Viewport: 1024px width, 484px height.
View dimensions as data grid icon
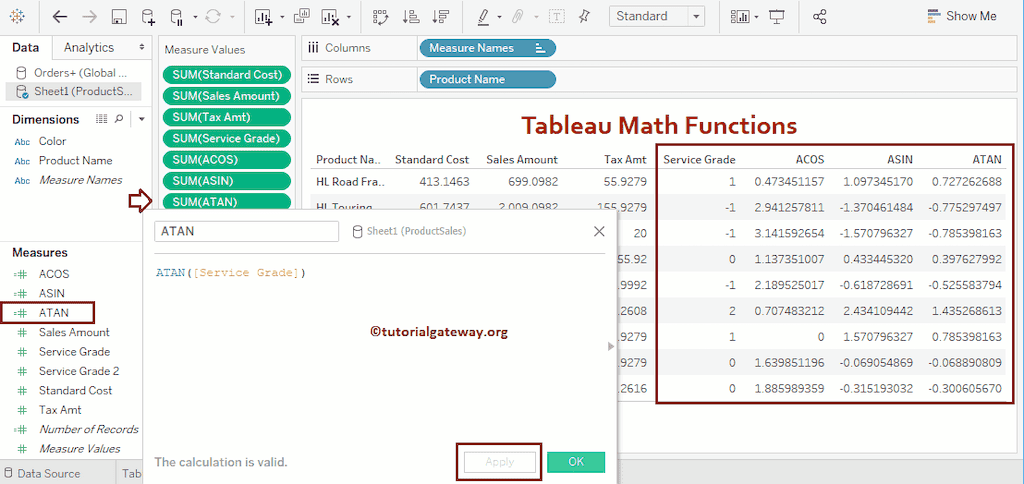(x=101, y=119)
